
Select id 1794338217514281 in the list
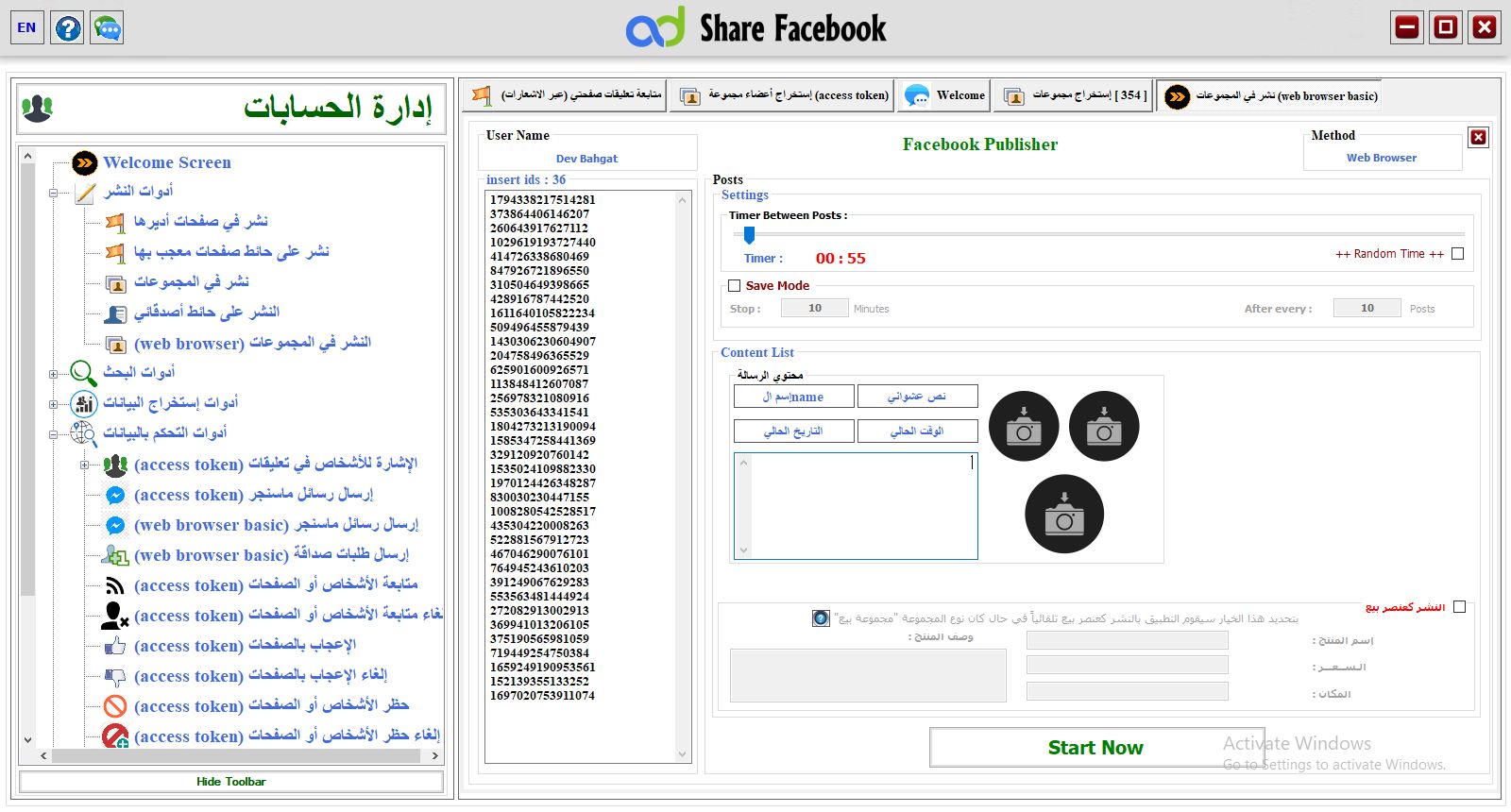[x=542, y=200]
